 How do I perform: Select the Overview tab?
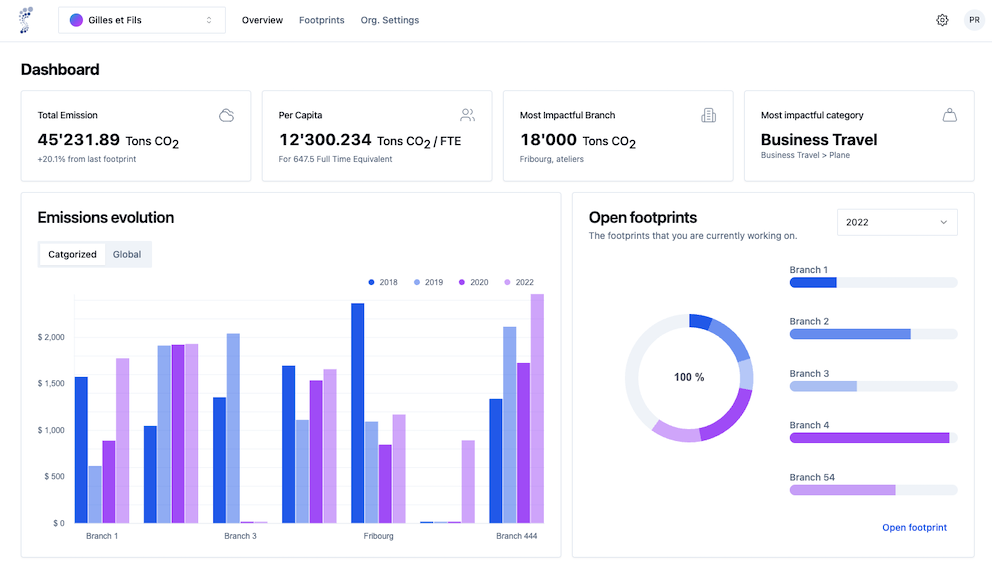tap(262, 20)
